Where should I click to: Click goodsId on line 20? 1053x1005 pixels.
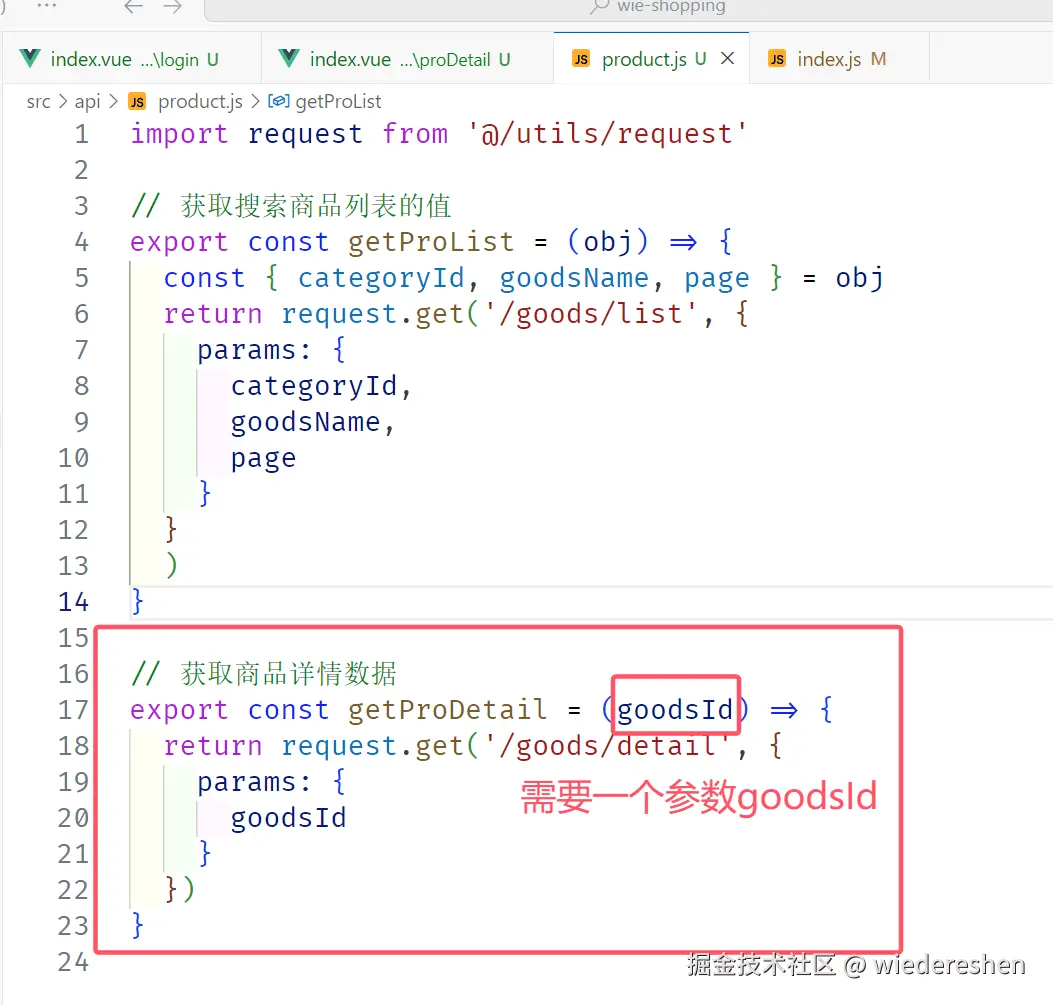pos(288,818)
